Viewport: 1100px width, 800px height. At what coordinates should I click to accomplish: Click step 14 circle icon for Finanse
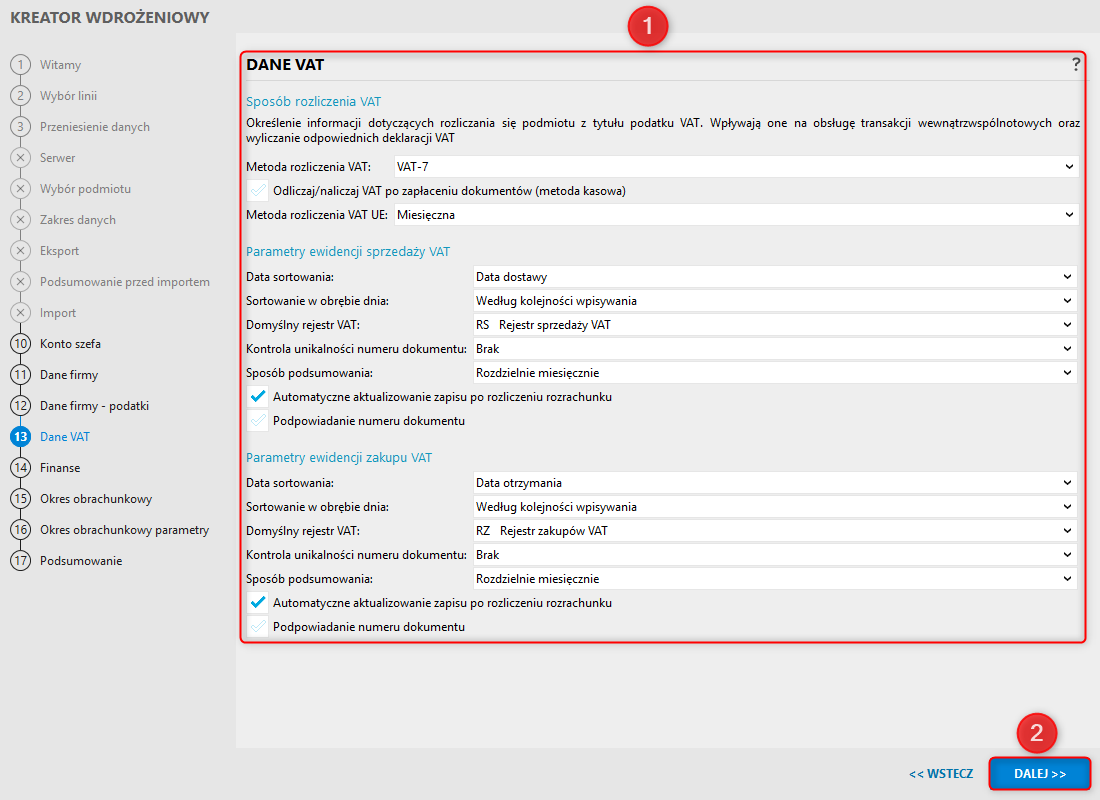click(20, 467)
